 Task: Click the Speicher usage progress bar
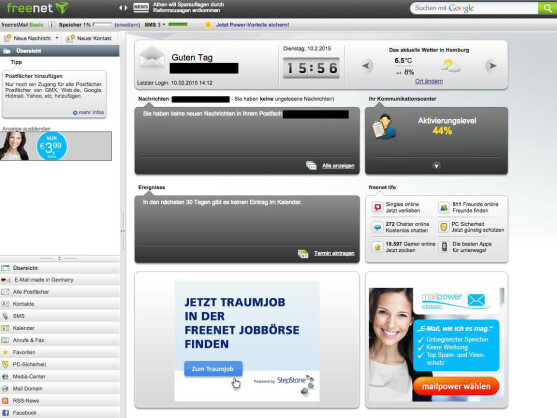tap(102, 25)
